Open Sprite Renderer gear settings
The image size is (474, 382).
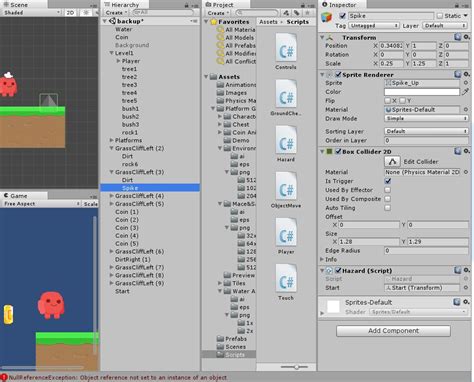pyautogui.click(x=467, y=74)
